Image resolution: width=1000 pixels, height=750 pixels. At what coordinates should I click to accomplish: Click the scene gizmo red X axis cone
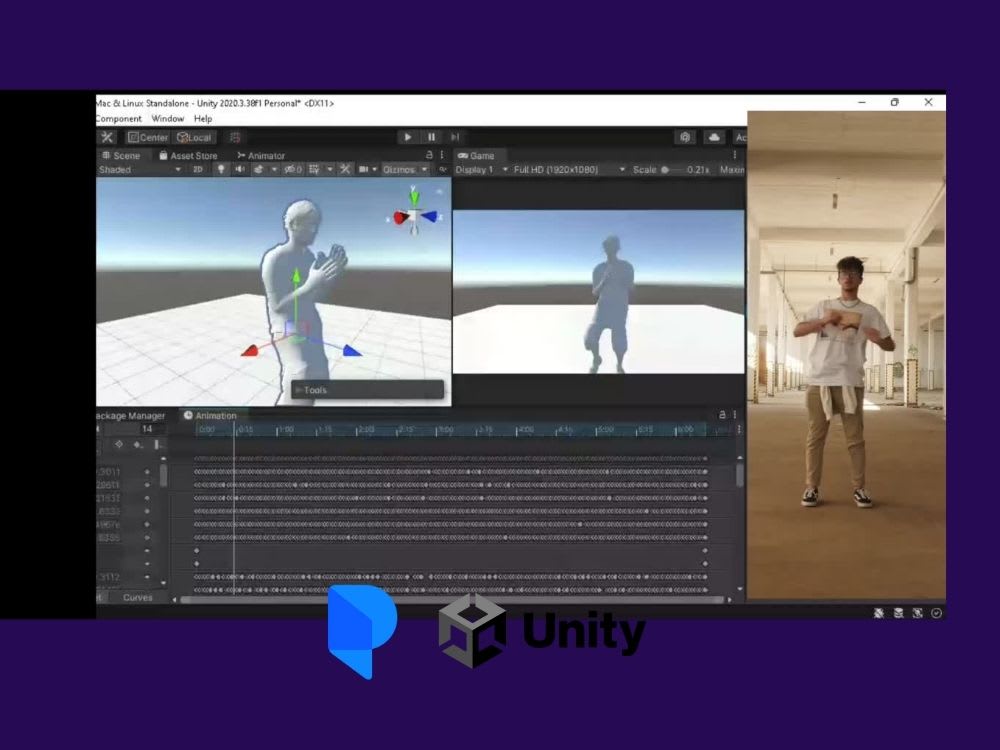coord(401,218)
